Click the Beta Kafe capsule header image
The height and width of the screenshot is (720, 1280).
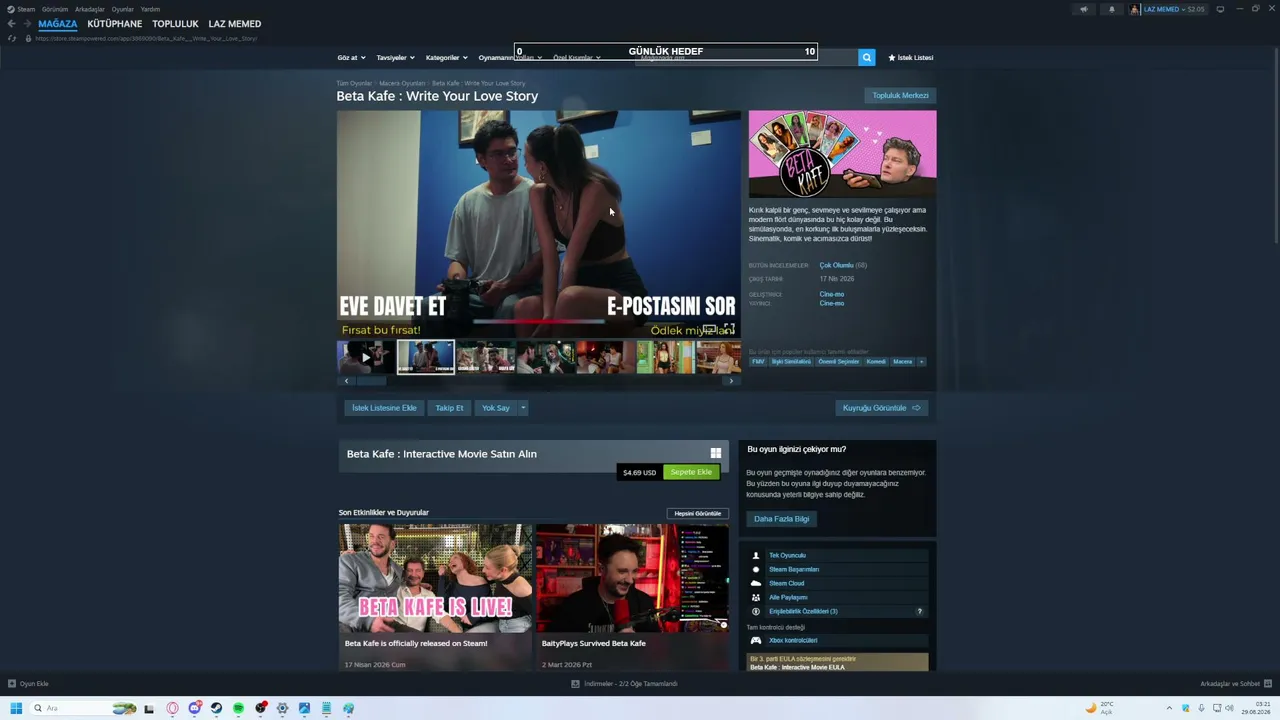(x=842, y=154)
